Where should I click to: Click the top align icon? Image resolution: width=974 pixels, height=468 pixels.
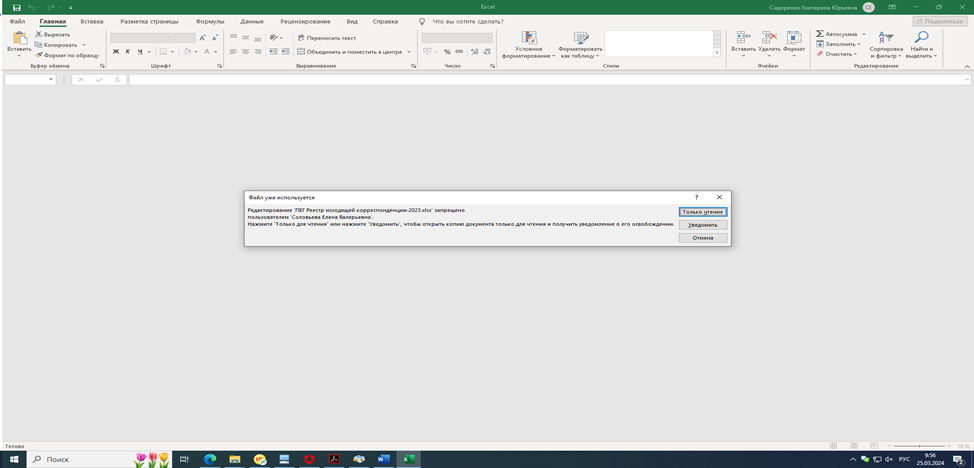[x=234, y=37]
